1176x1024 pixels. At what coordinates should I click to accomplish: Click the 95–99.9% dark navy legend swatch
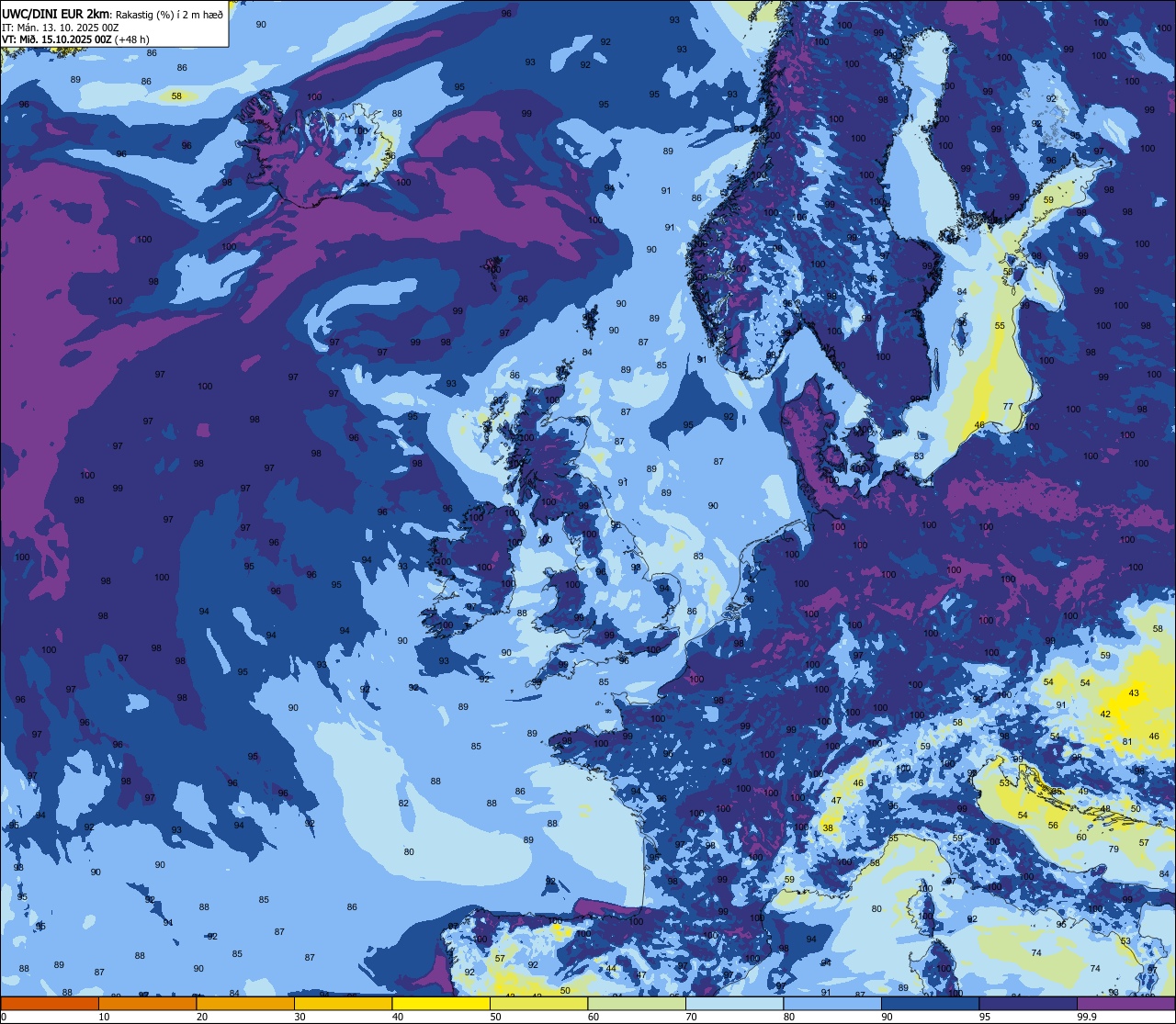pyautogui.click(x=1028, y=1004)
